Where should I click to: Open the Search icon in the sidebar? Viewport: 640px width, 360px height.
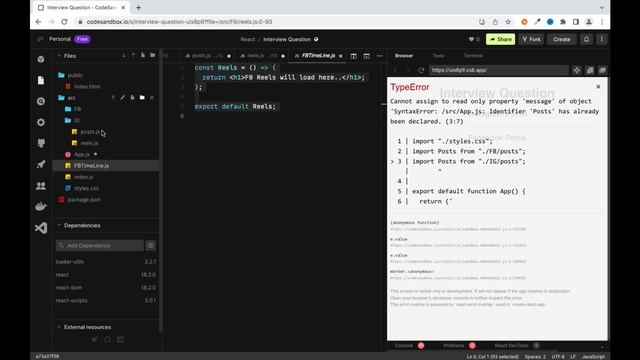[41, 101]
